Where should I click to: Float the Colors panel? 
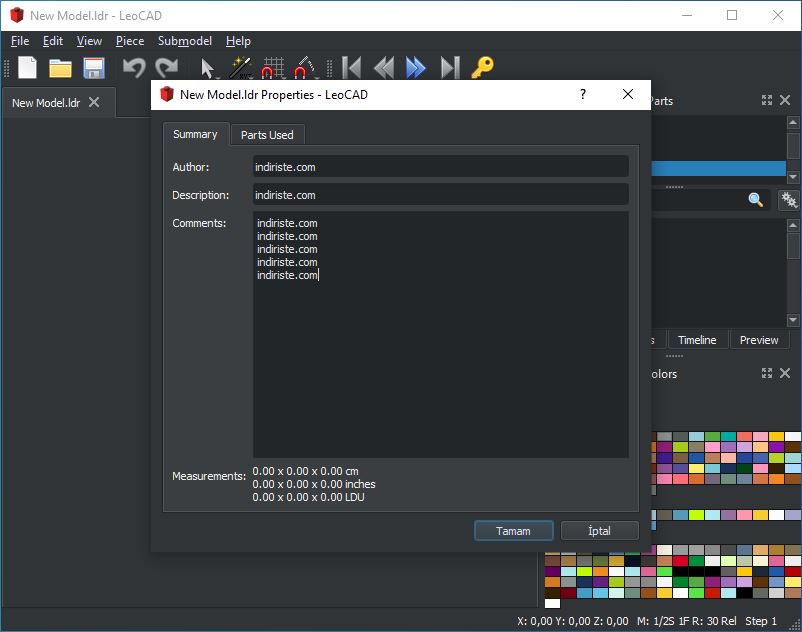click(x=767, y=373)
